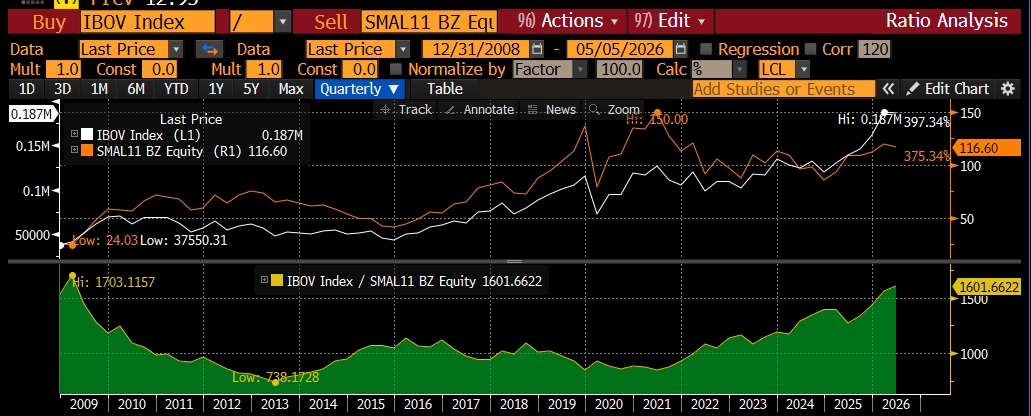Viewport: 1031px width, 416px height.
Task: Select the 1Y range tab
Action: click(216, 89)
